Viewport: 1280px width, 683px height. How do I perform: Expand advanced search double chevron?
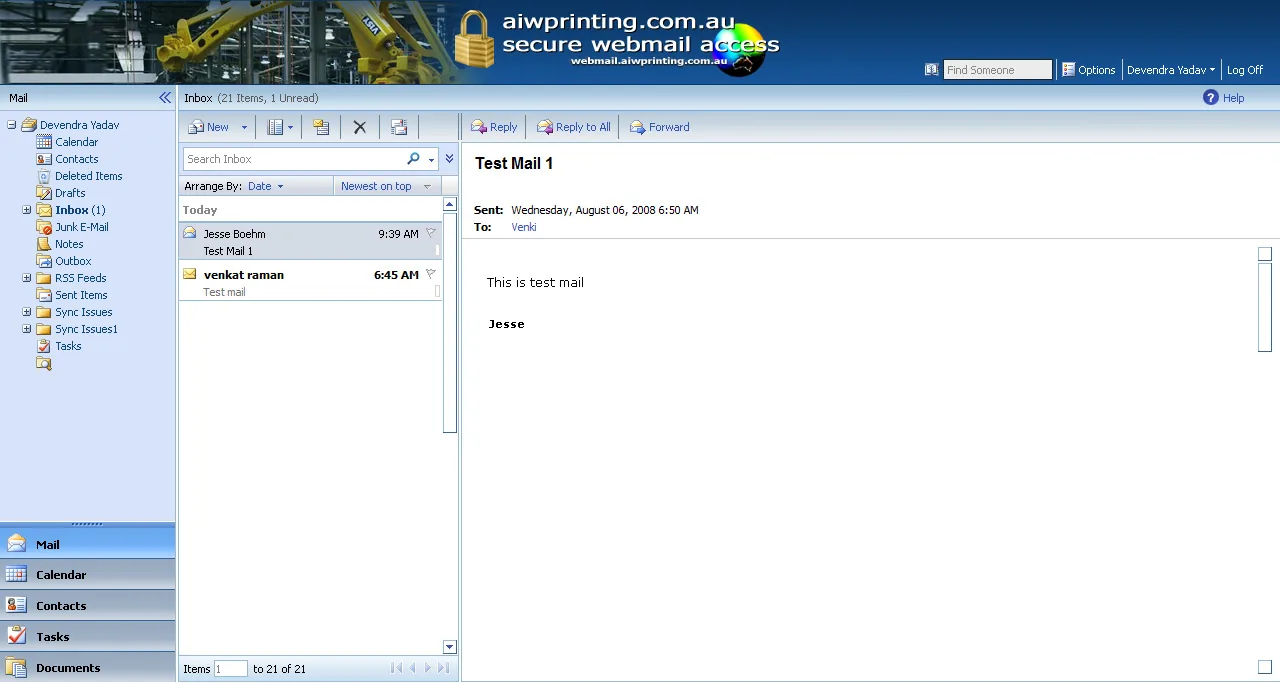point(449,159)
